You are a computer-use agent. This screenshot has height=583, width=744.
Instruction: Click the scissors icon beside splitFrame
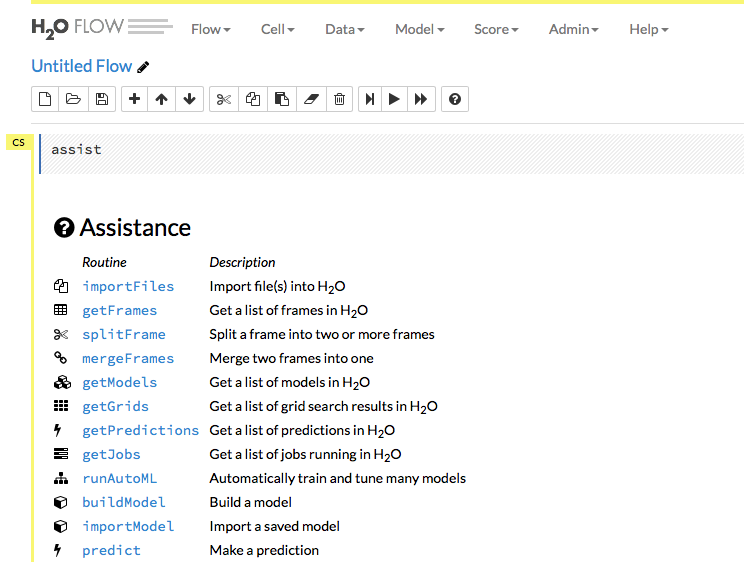click(61, 334)
